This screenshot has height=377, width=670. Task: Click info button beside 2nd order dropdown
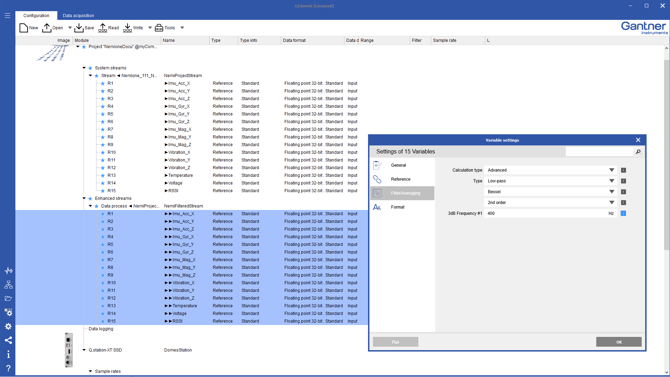623,203
